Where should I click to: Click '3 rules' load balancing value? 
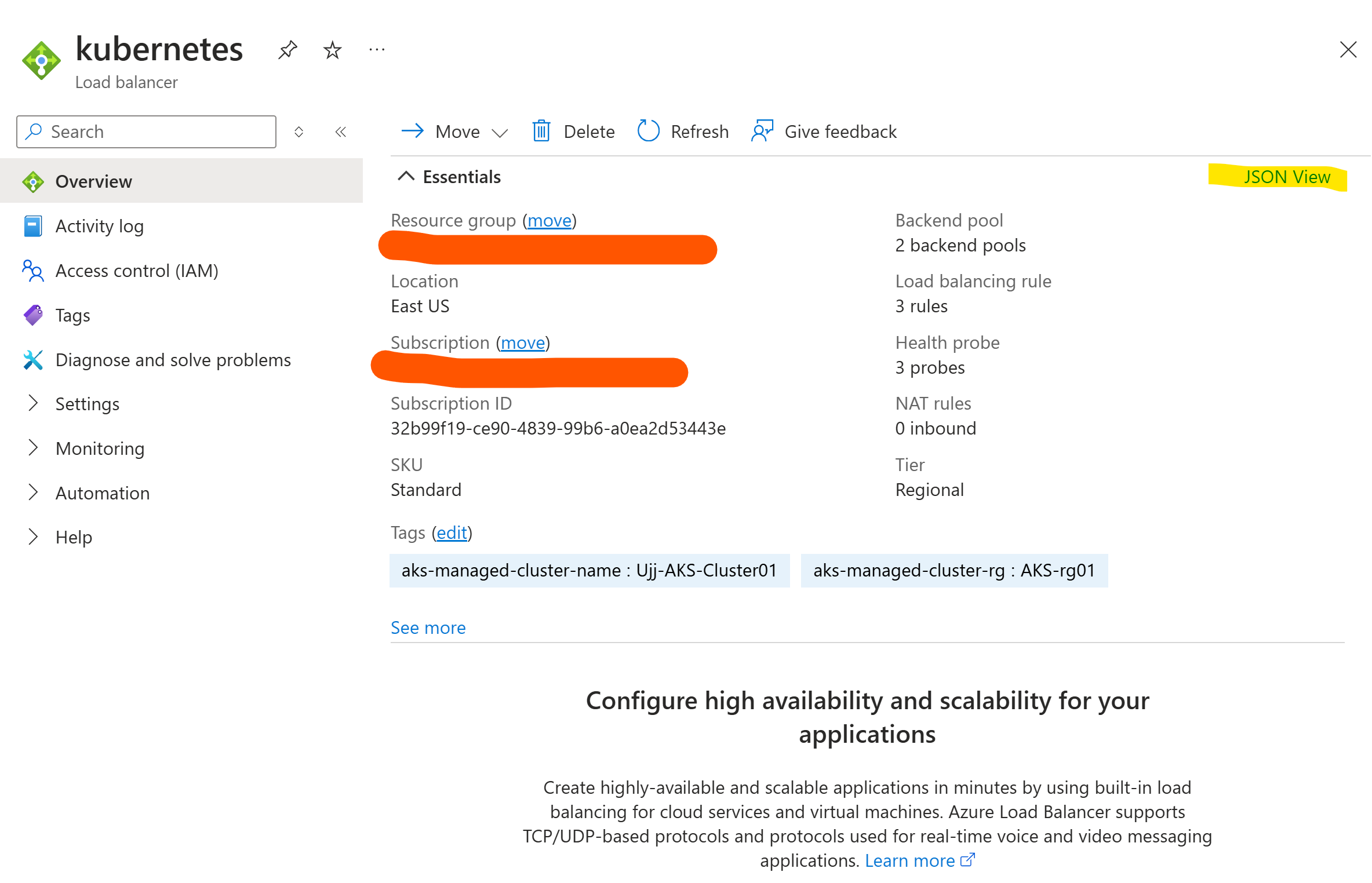(922, 307)
